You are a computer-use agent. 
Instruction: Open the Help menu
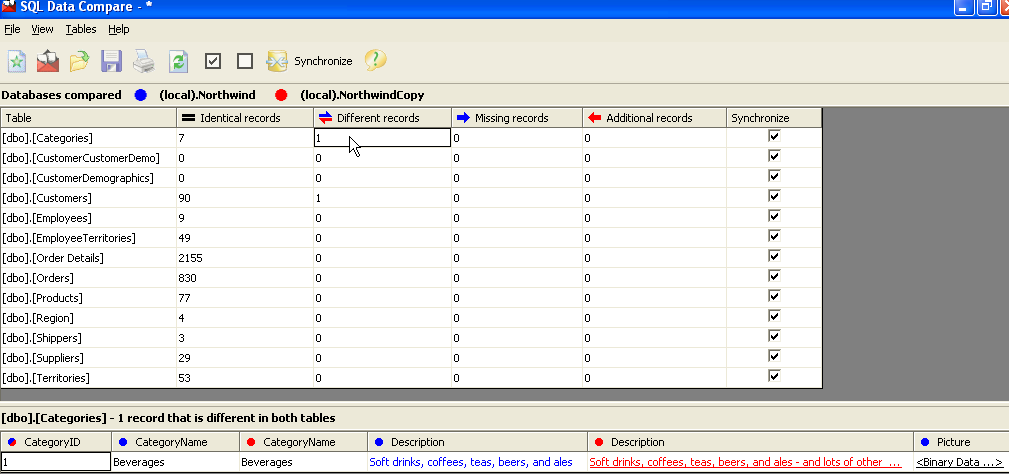tap(118, 29)
